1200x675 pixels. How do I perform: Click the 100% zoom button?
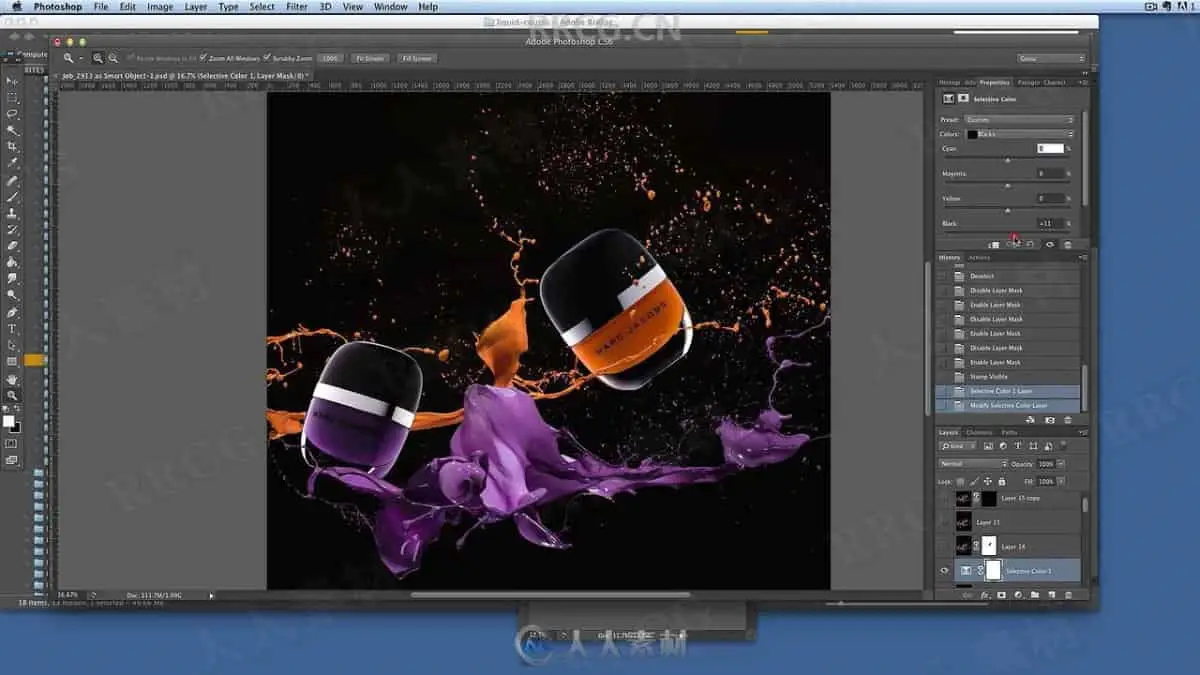point(331,59)
